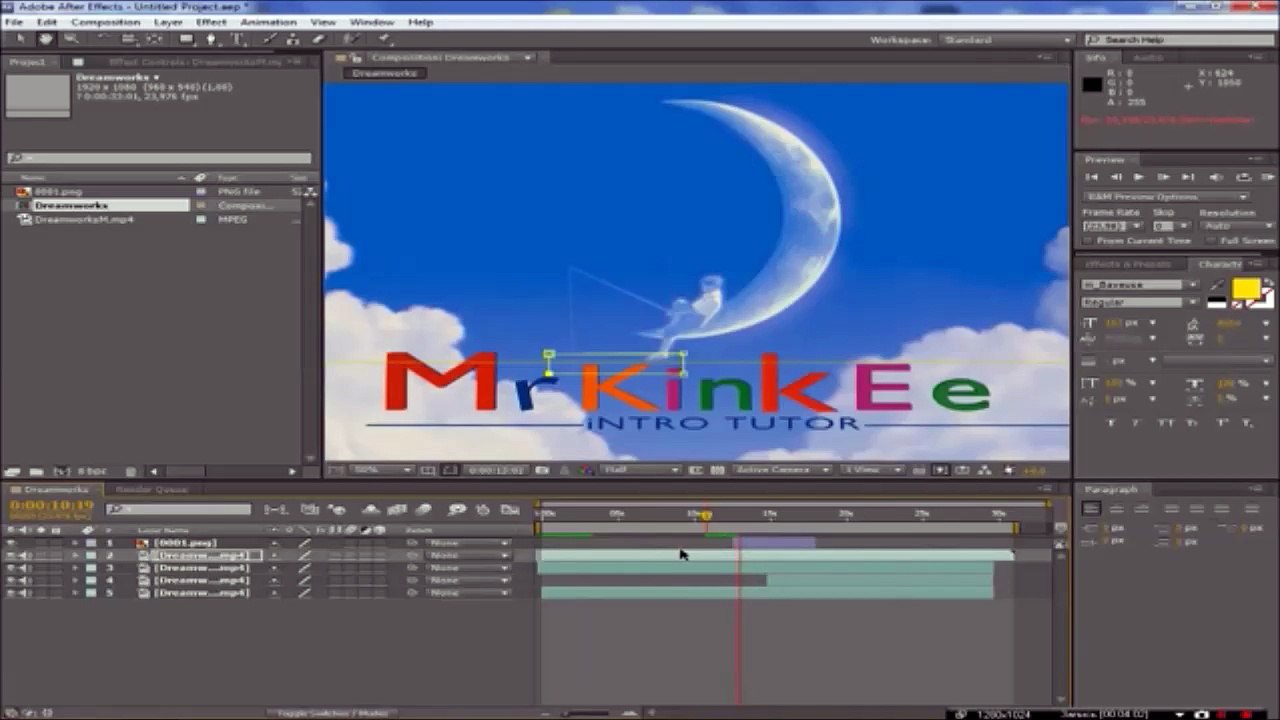Click the Search Help field
This screenshot has width=1280, height=720.
tap(1179, 40)
